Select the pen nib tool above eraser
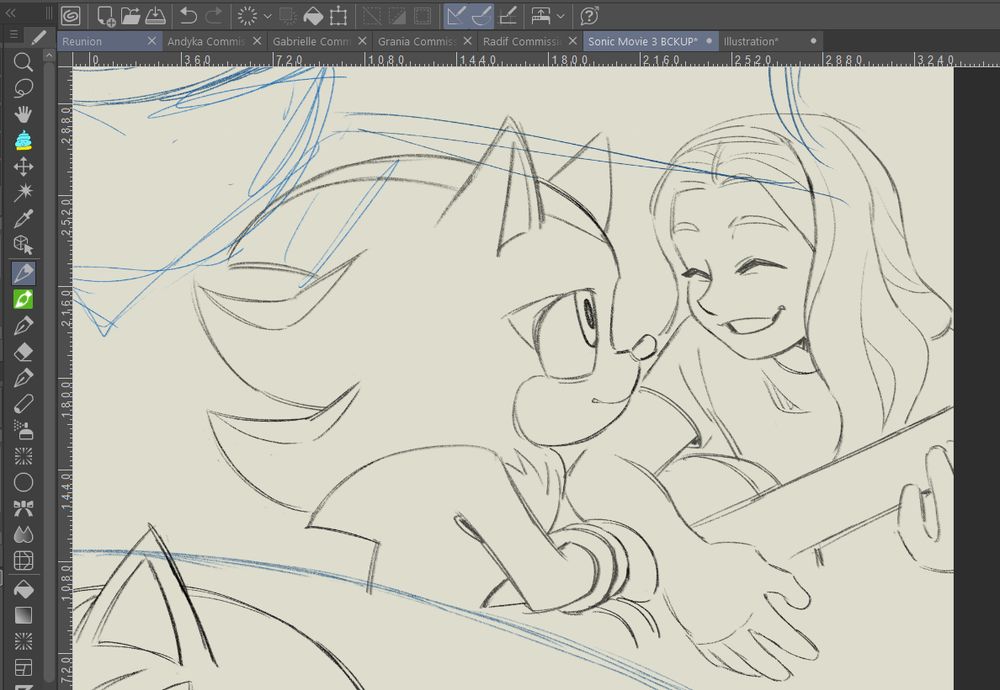This screenshot has width=1000, height=690. click(24, 326)
